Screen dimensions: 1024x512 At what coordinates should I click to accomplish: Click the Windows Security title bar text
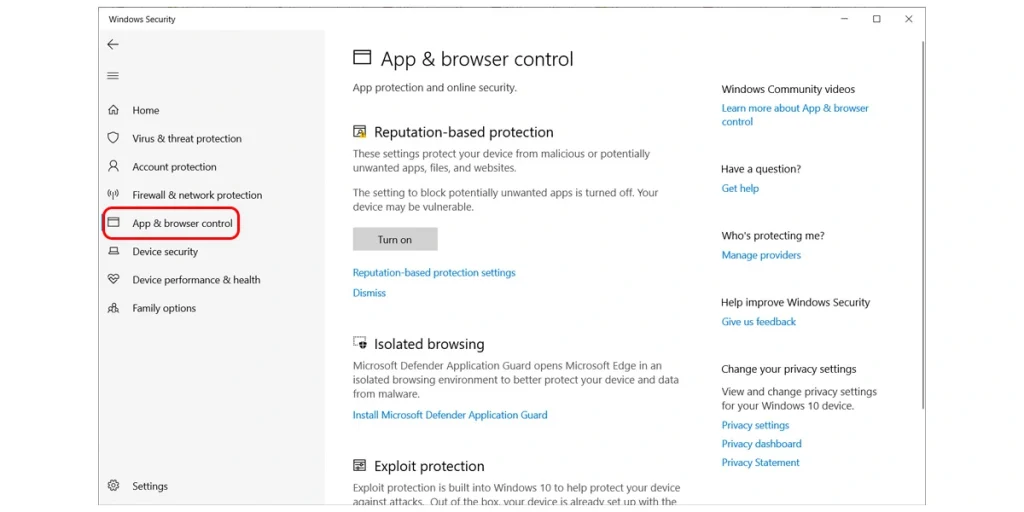pos(142,19)
